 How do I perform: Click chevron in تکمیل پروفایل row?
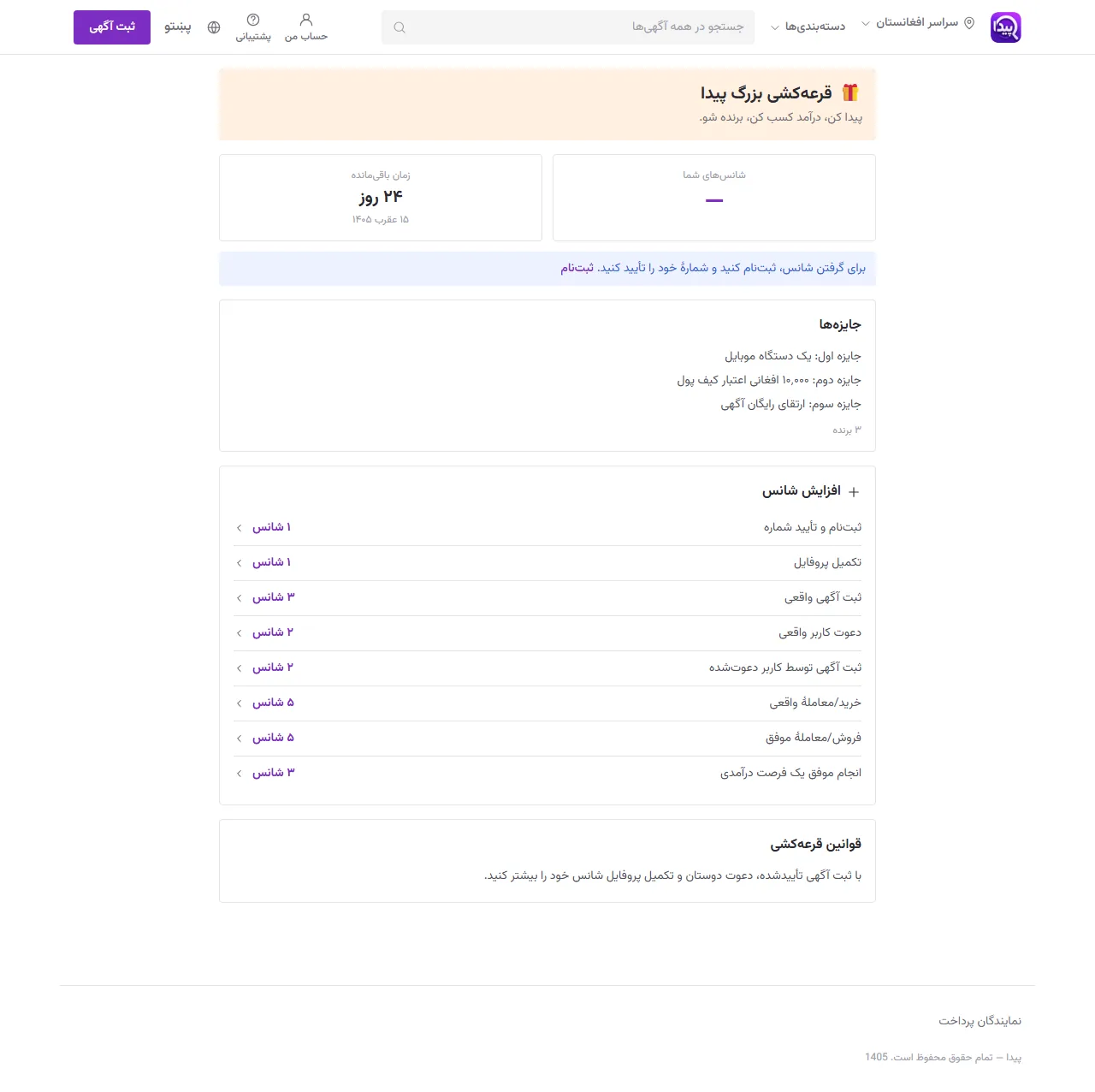239,563
